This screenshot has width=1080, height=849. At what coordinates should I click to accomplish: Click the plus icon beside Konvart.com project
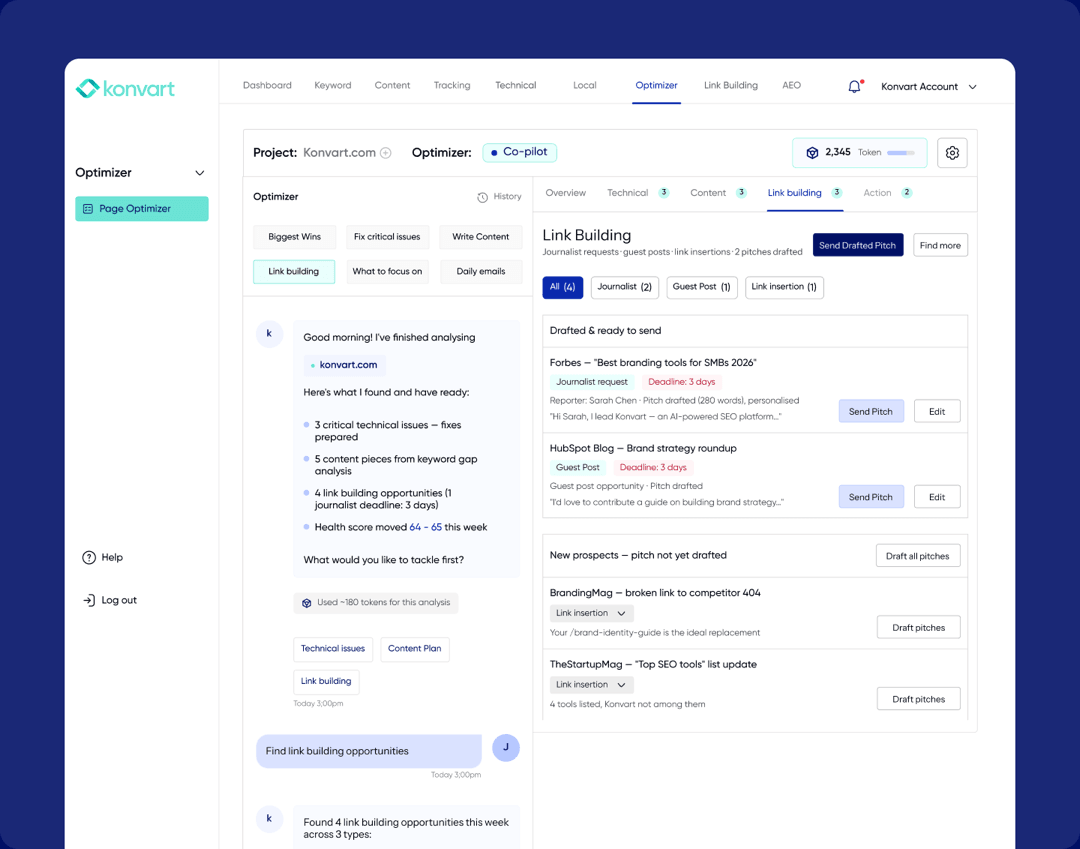coord(386,153)
